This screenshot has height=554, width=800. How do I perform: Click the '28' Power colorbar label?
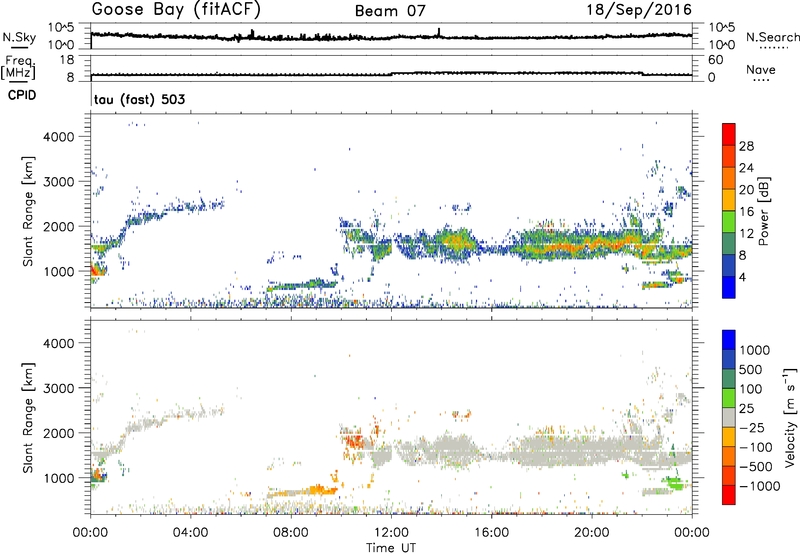point(746,146)
